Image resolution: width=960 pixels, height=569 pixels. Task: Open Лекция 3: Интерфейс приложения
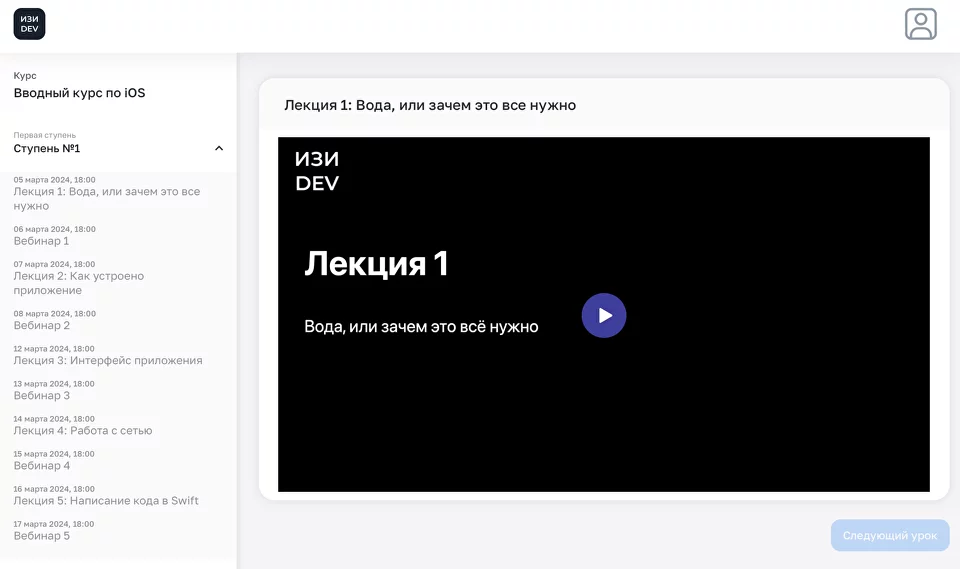pos(108,360)
